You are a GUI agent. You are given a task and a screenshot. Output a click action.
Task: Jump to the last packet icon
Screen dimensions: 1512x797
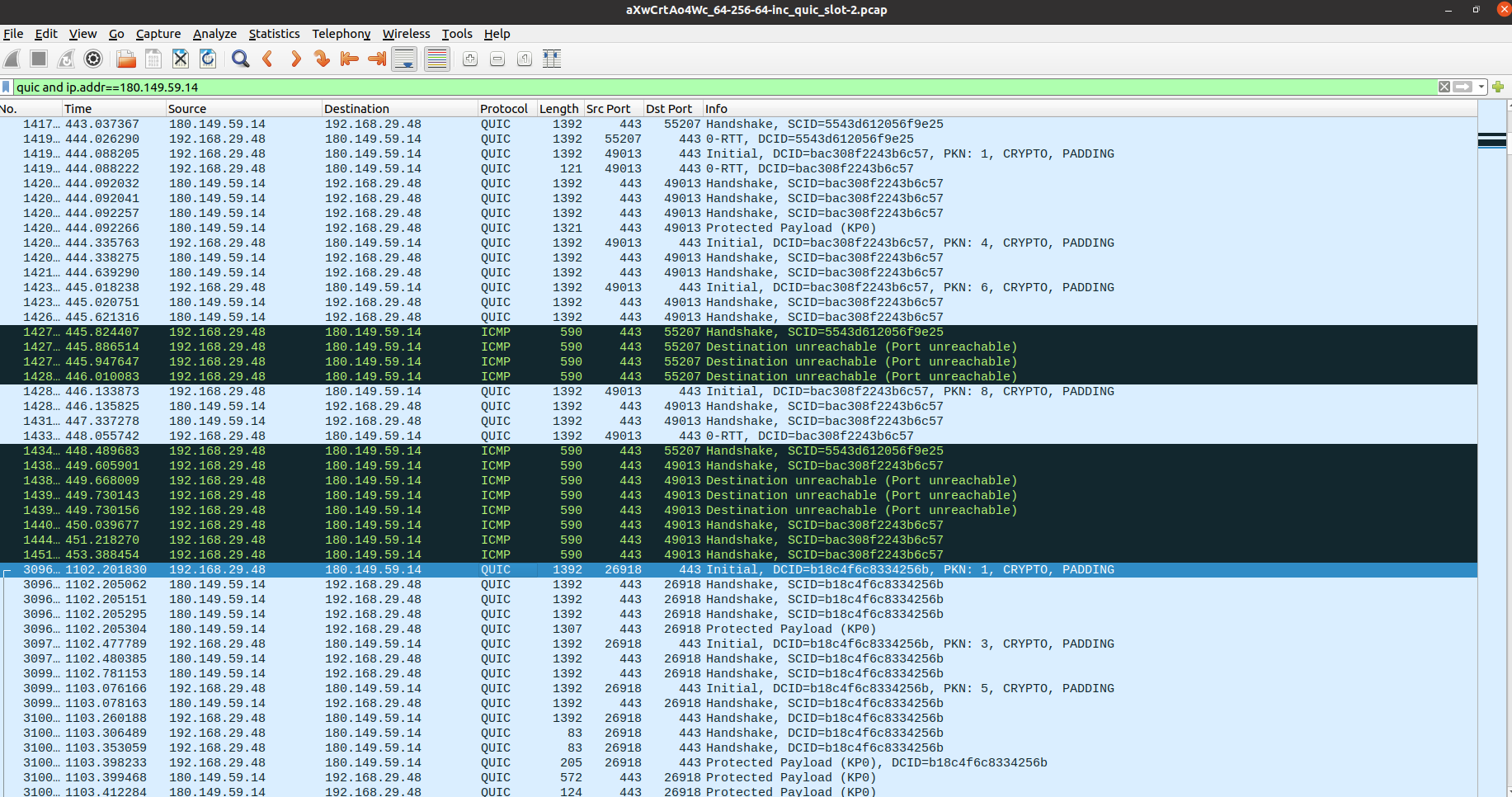coord(377,59)
